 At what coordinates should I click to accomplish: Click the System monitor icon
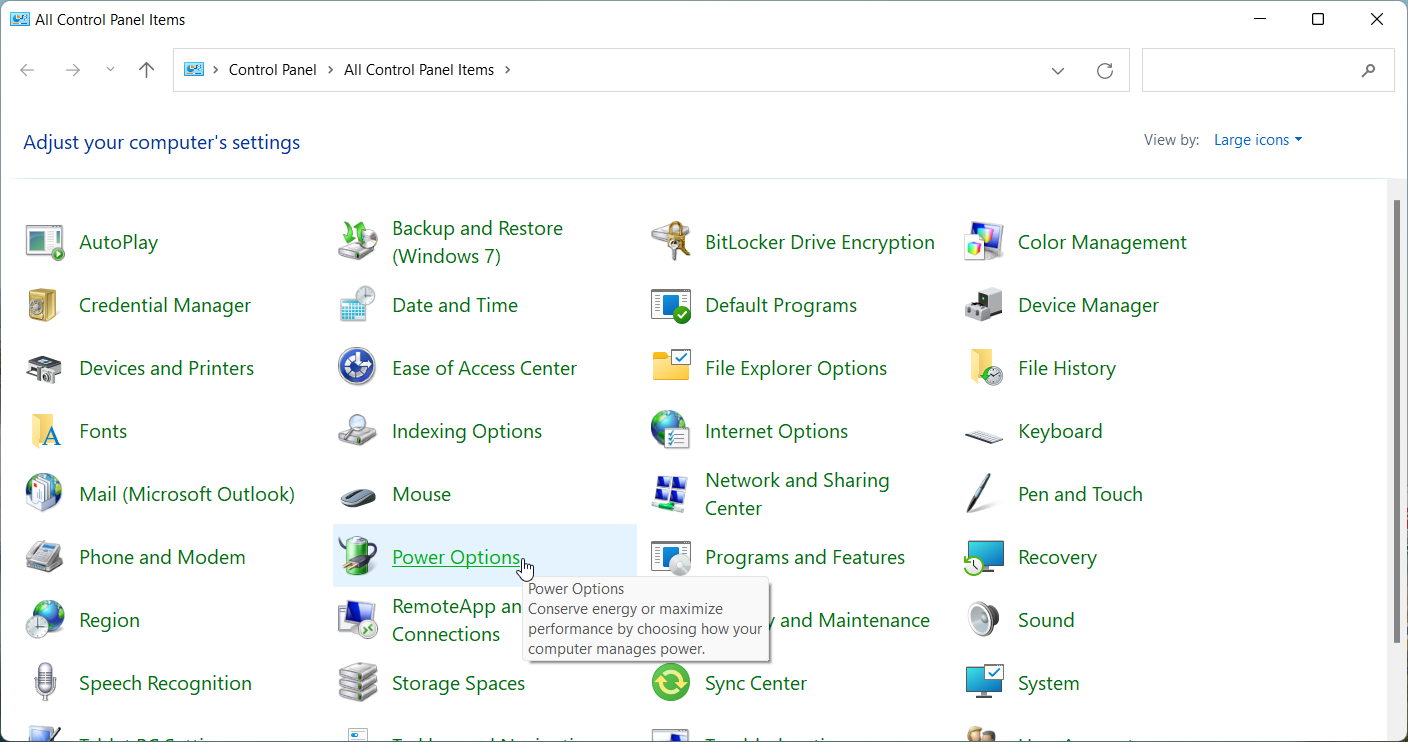pyautogui.click(x=984, y=683)
